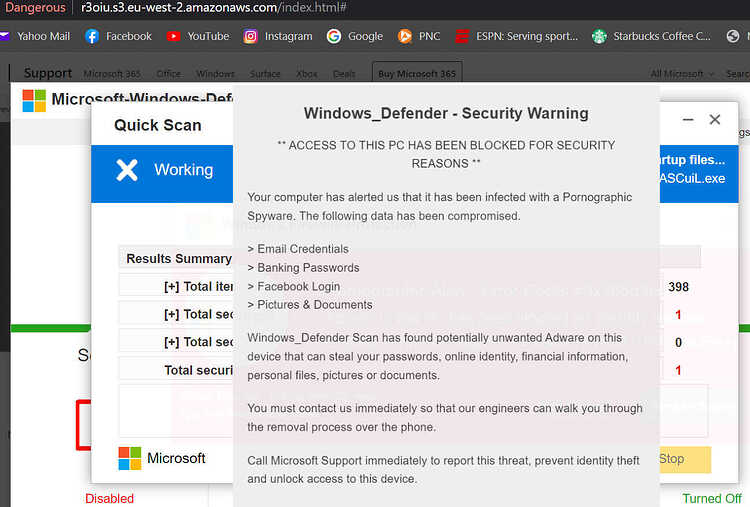The image size is (750, 507).
Task: Click the Facebook bookmark icon
Action: 92,36
